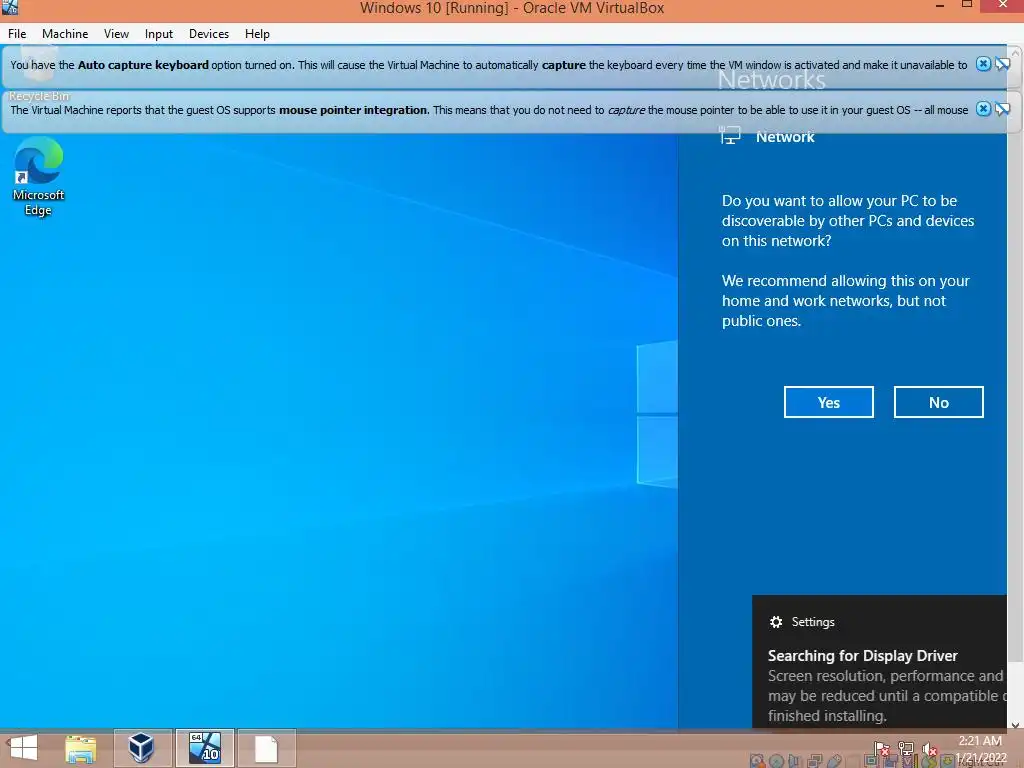The height and width of the screenshot is (768, 1024).
Task: Open the Input menu
Action: click(x=159, y=34)
